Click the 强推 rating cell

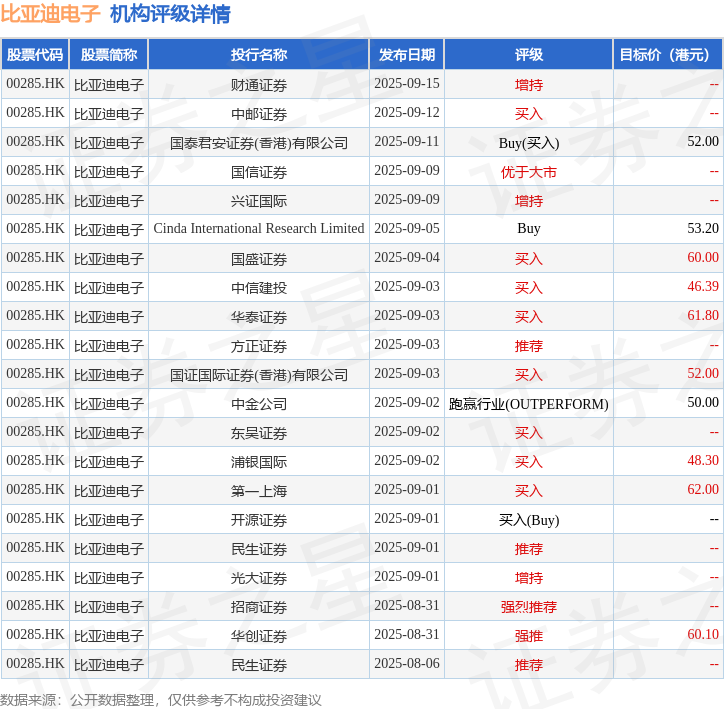529,636
